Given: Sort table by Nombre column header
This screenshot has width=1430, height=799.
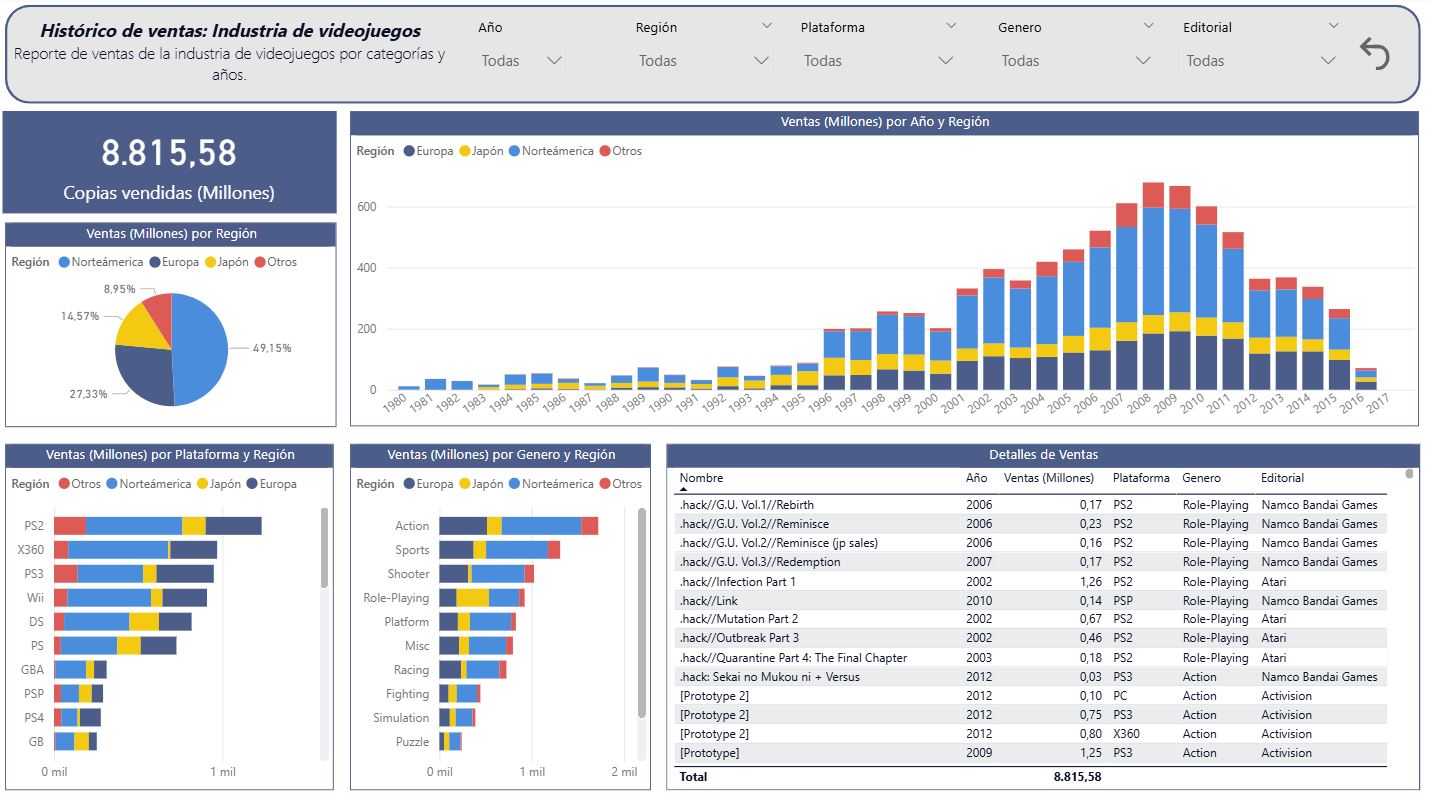Looking at the screenshot, I should pos(701,478).
